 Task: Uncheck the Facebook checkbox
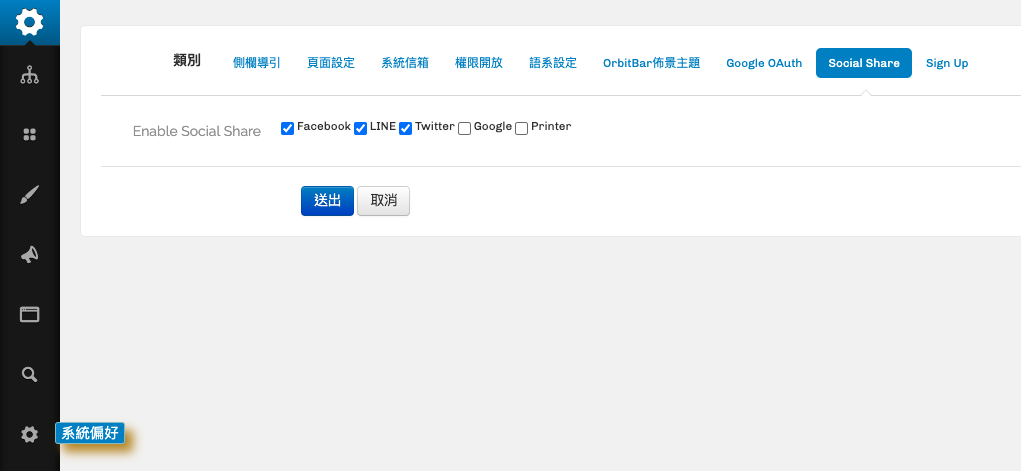[x=288, y=128]
